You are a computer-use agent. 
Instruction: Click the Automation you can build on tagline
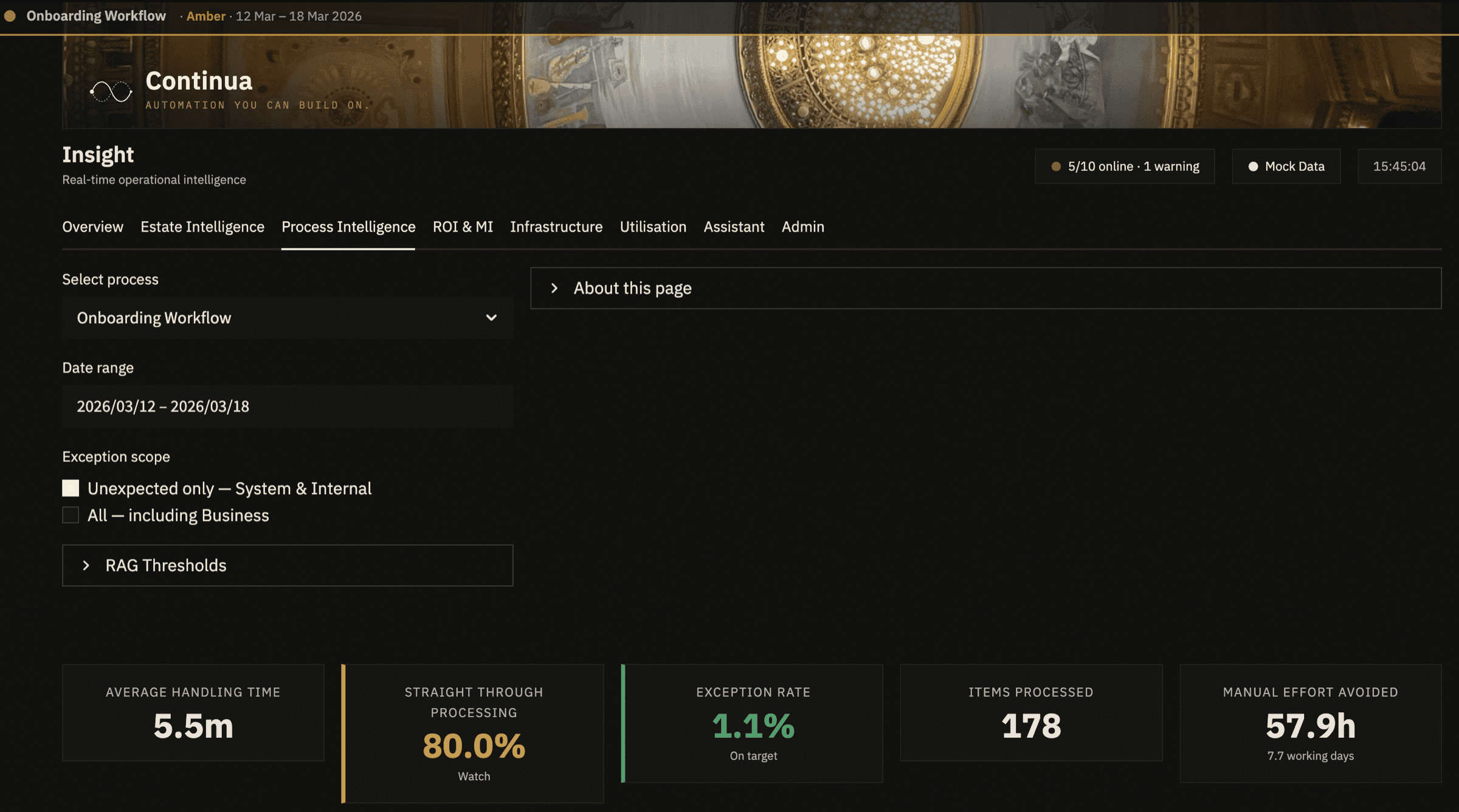coord(258,105)
